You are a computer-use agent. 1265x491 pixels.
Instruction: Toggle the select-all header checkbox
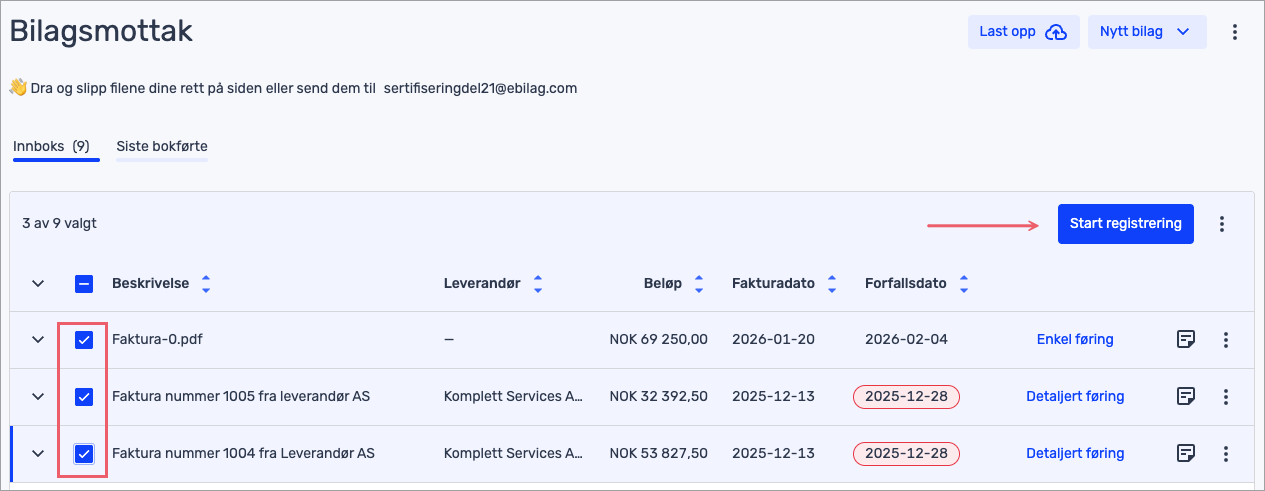point(84,284)
